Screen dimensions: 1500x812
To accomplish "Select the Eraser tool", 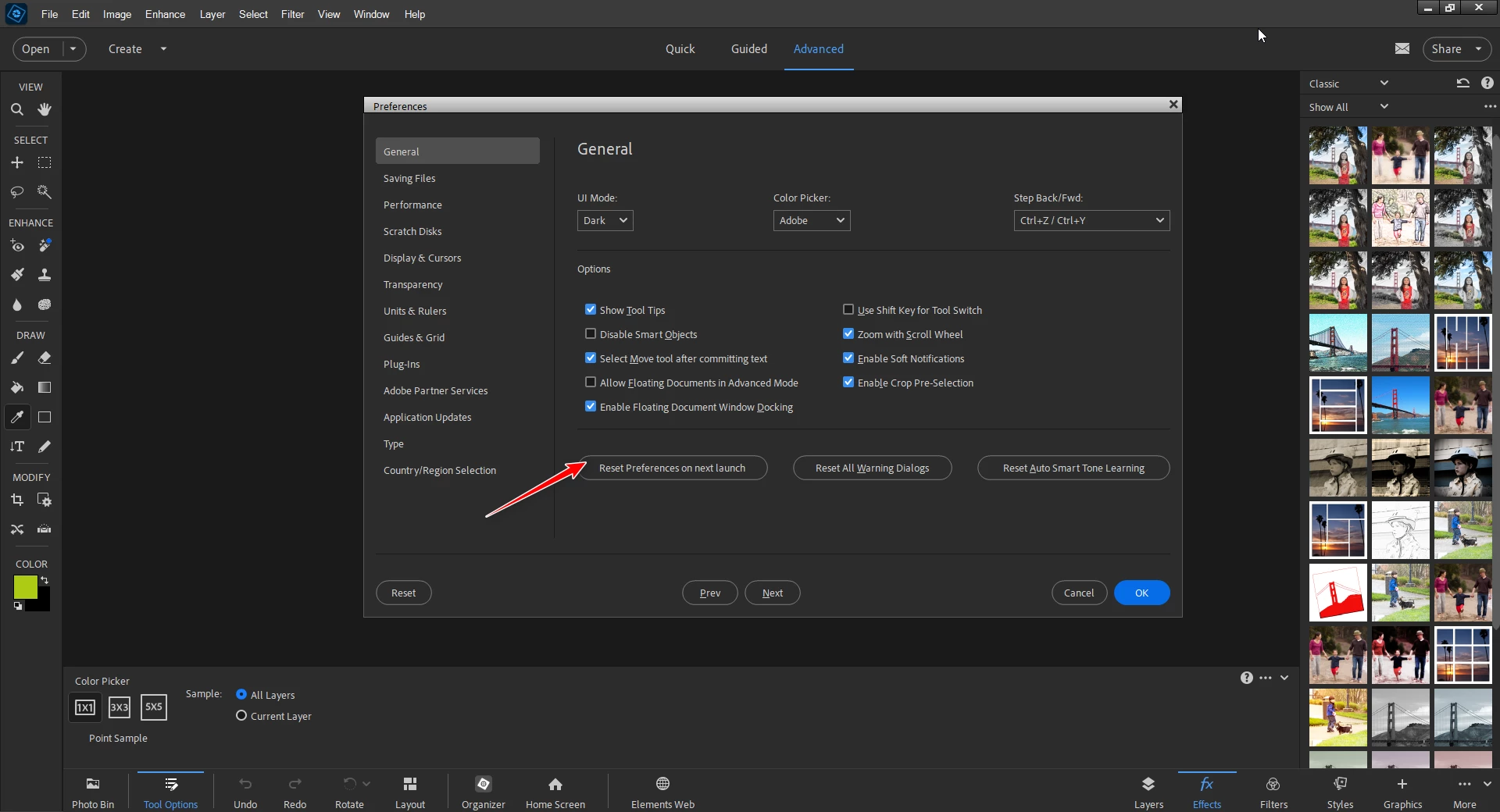I will click(x=45, y=358).
